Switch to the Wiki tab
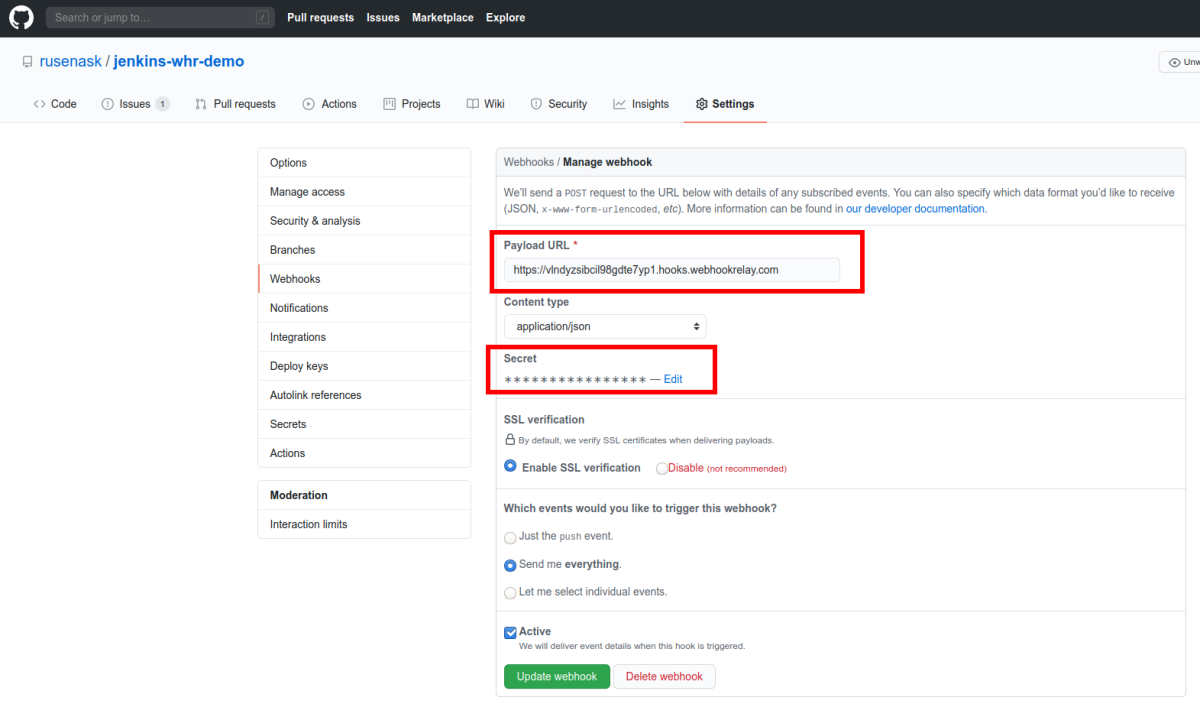This screenshot has height=704, width=1200. point(485,103)
